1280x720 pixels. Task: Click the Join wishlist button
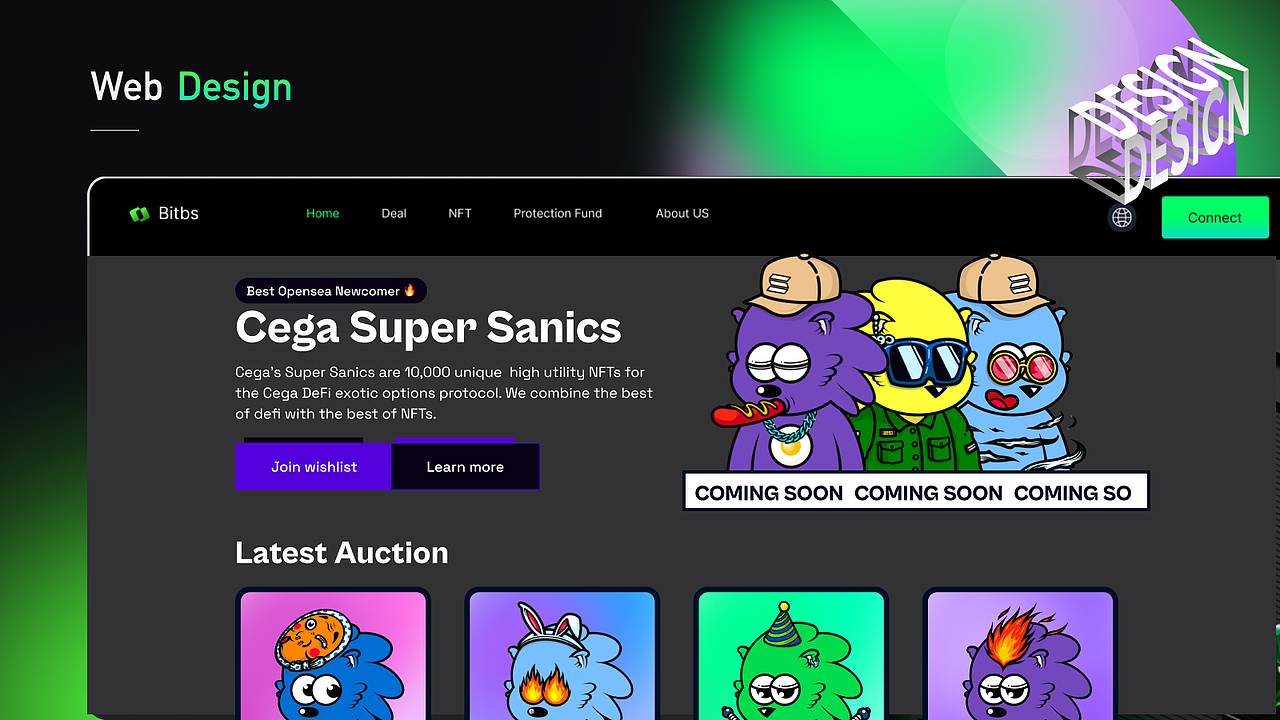314,467
